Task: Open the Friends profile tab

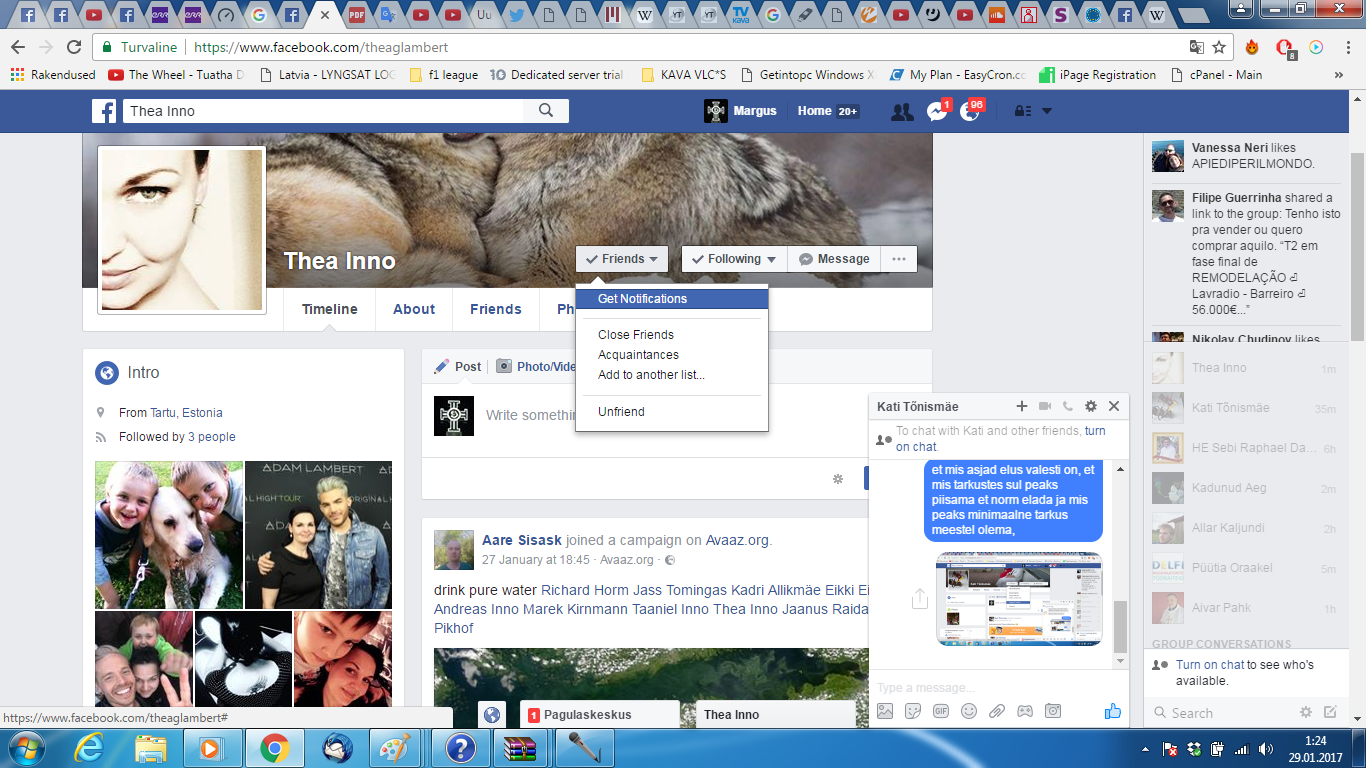Action: click(496, 309)
